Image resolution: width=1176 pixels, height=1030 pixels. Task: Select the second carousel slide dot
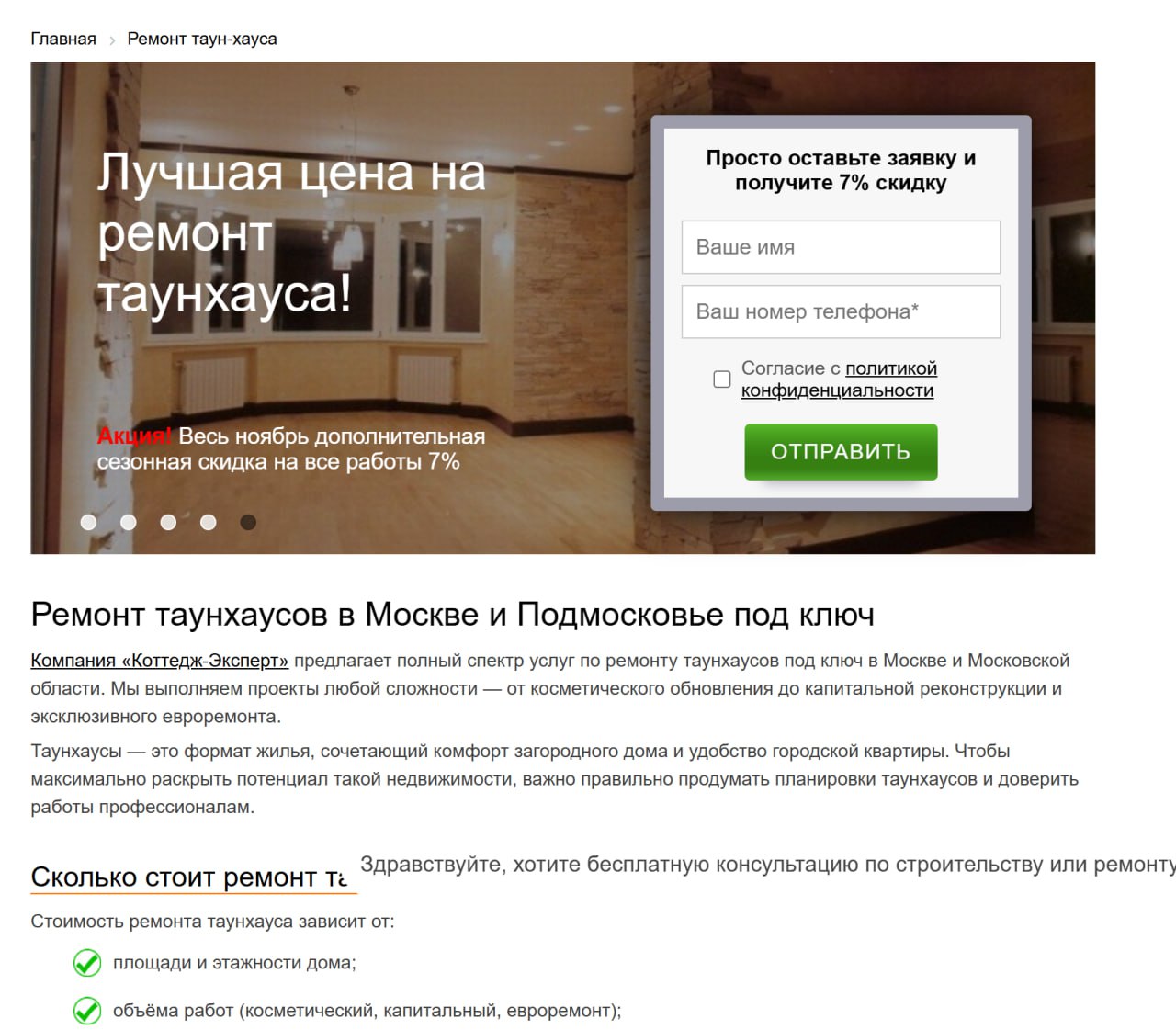pyautogui.click(x=129, y=522)
